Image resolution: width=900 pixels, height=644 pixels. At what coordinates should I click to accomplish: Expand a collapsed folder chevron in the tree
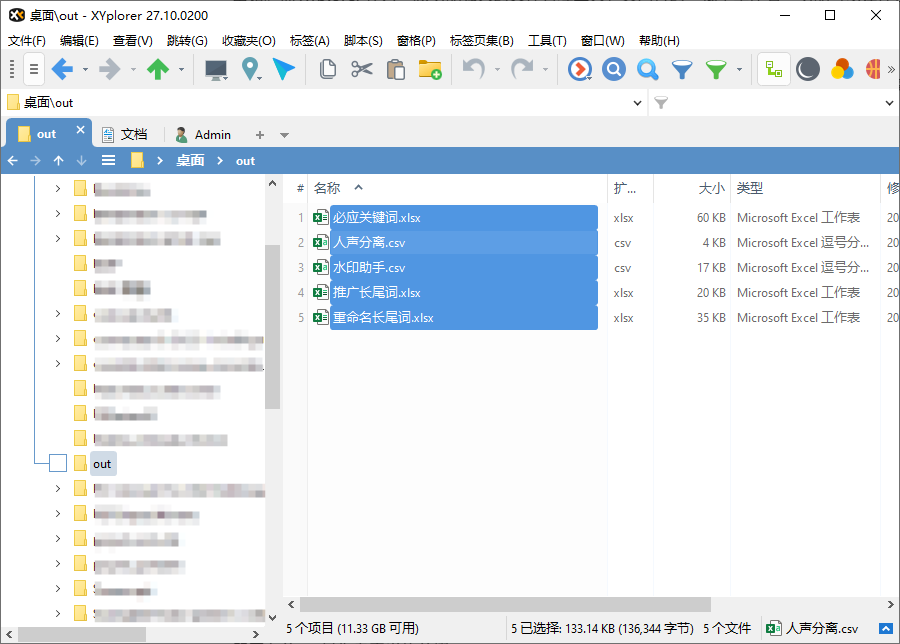coord(58,187)
